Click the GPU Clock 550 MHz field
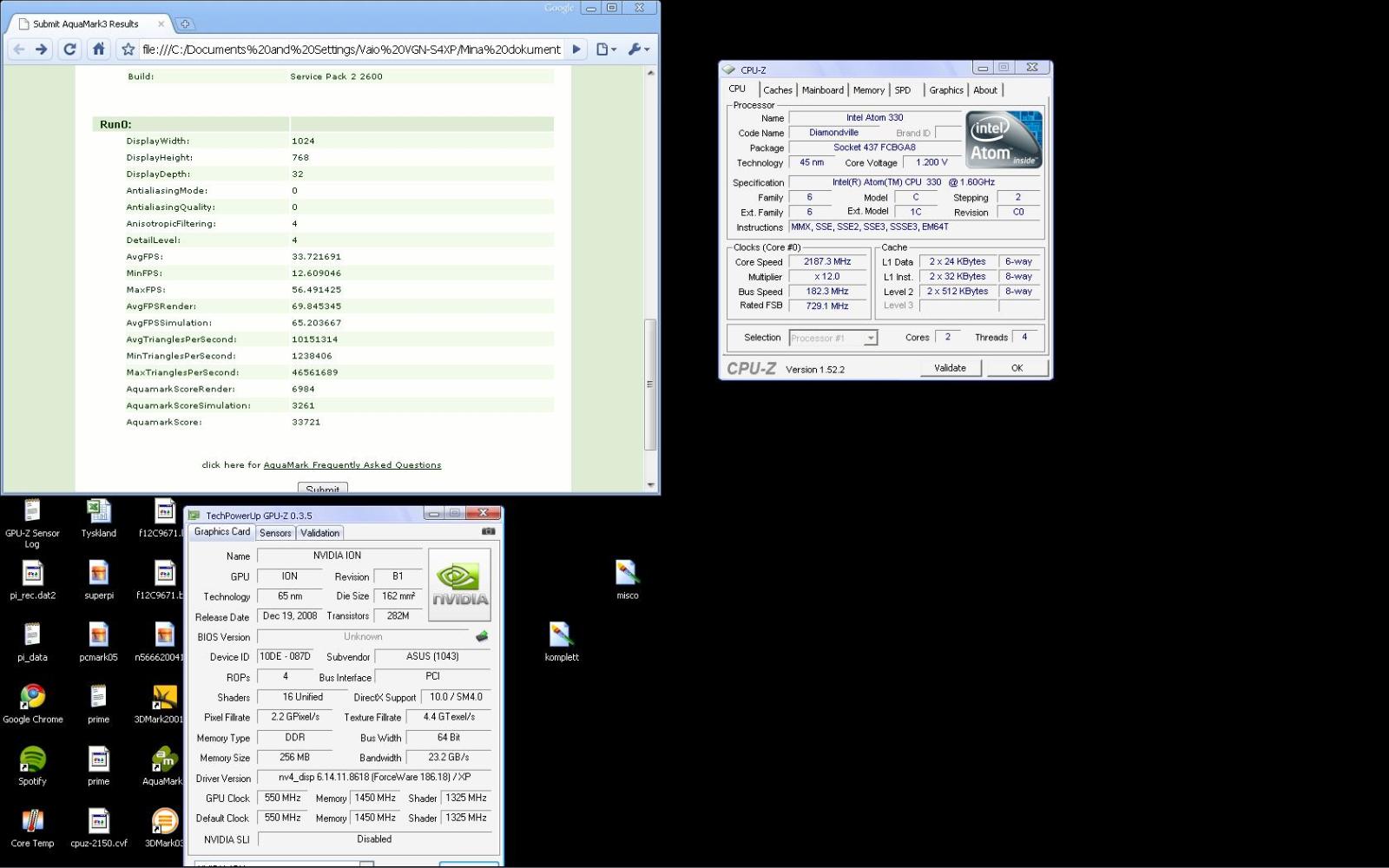The height and width of the screenshot is (868, 1389). point(283,798)
